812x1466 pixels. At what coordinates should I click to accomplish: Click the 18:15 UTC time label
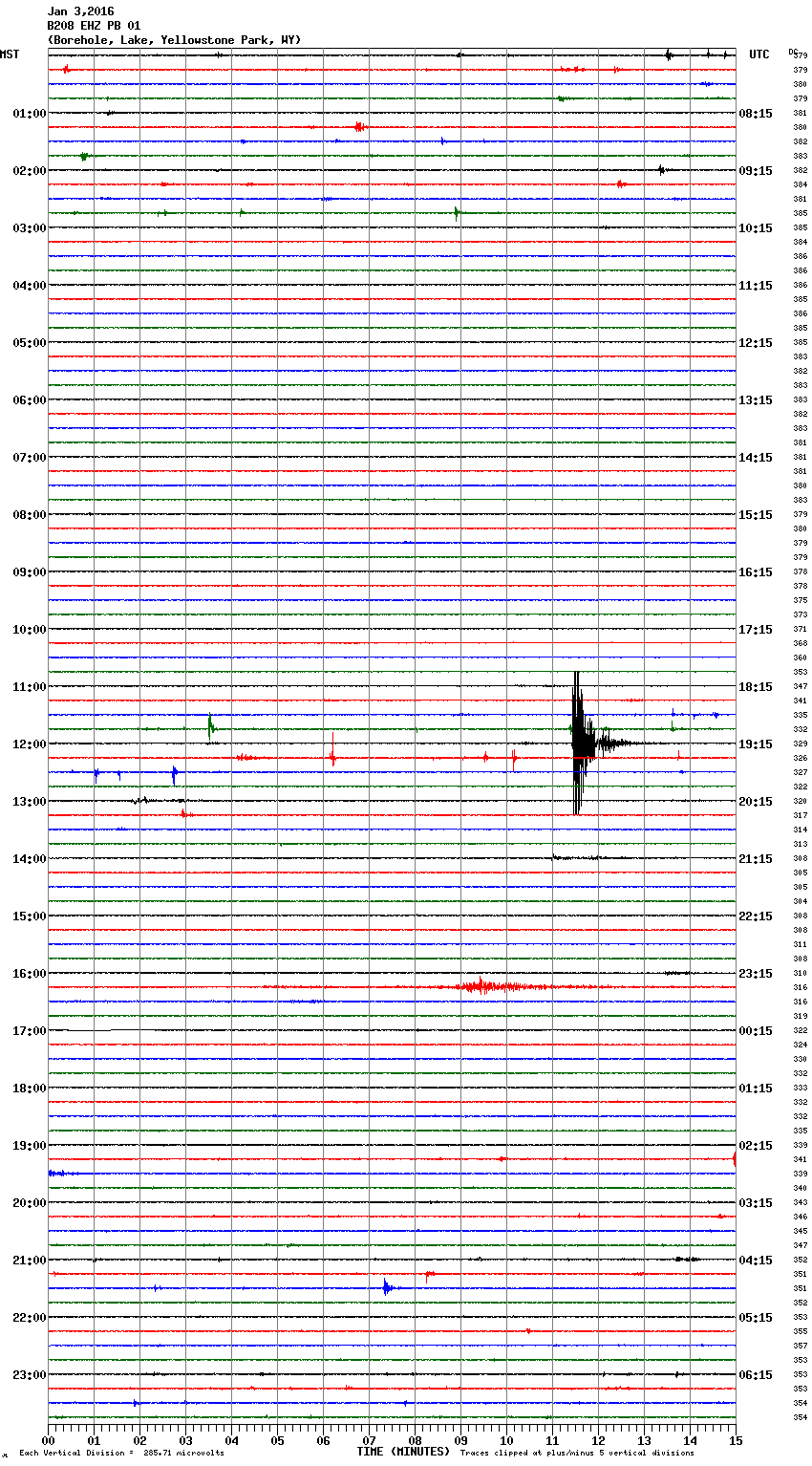[756, 687]
